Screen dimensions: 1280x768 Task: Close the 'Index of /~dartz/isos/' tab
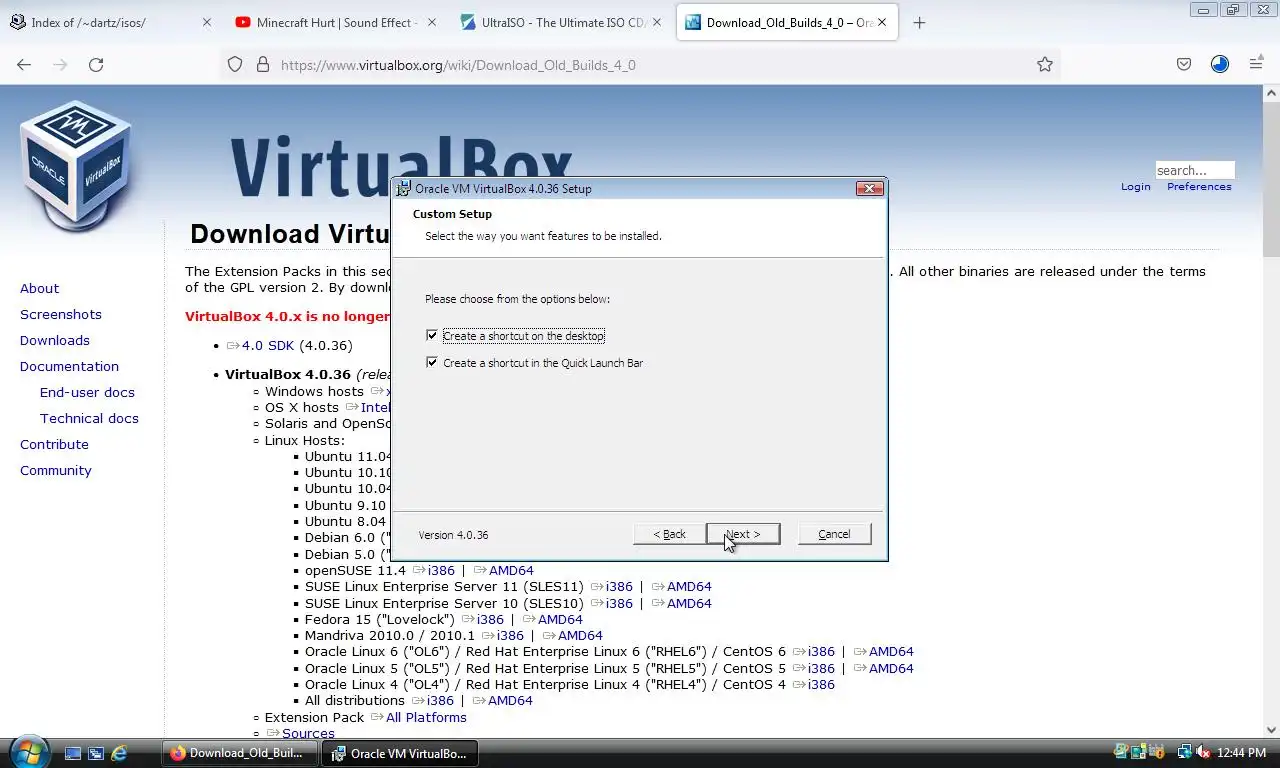[207, 22]
